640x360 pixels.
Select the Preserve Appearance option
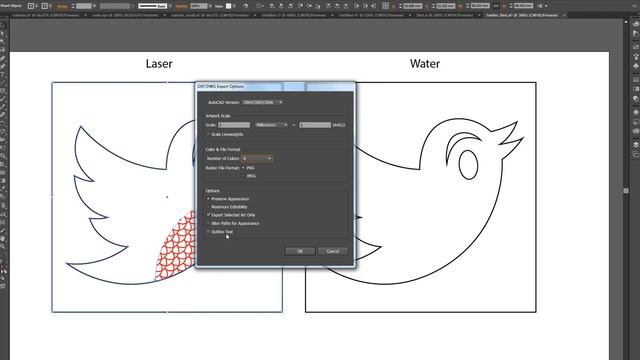pos(208,199)
